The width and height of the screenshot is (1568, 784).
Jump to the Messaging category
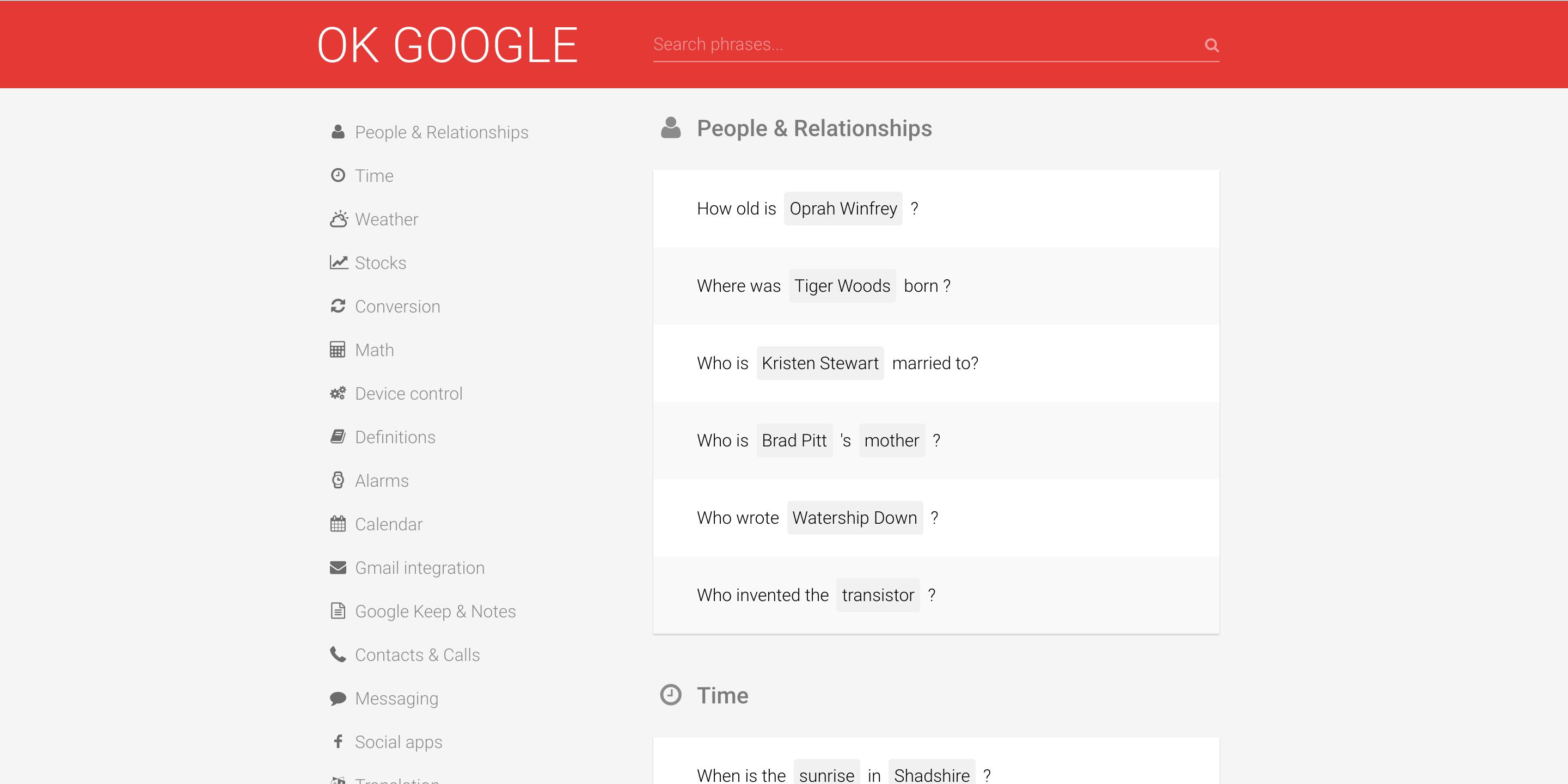click(x=396, y=698)
